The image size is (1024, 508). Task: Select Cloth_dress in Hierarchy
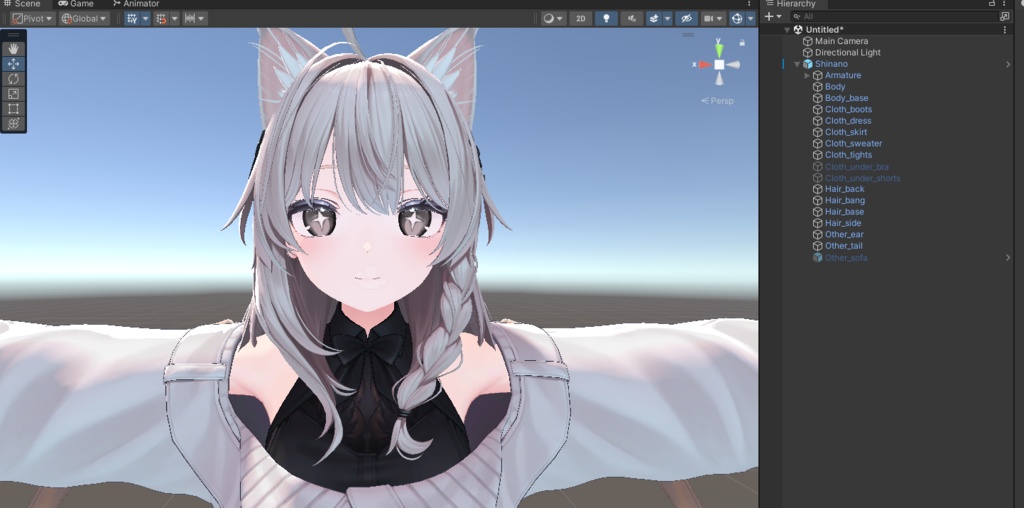848,121
